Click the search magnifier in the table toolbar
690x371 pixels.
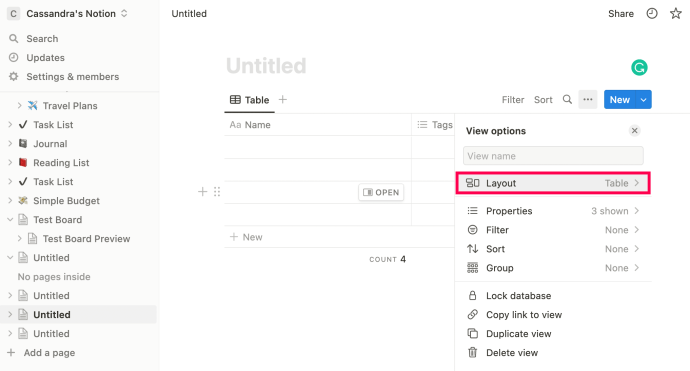pos(567,99)
